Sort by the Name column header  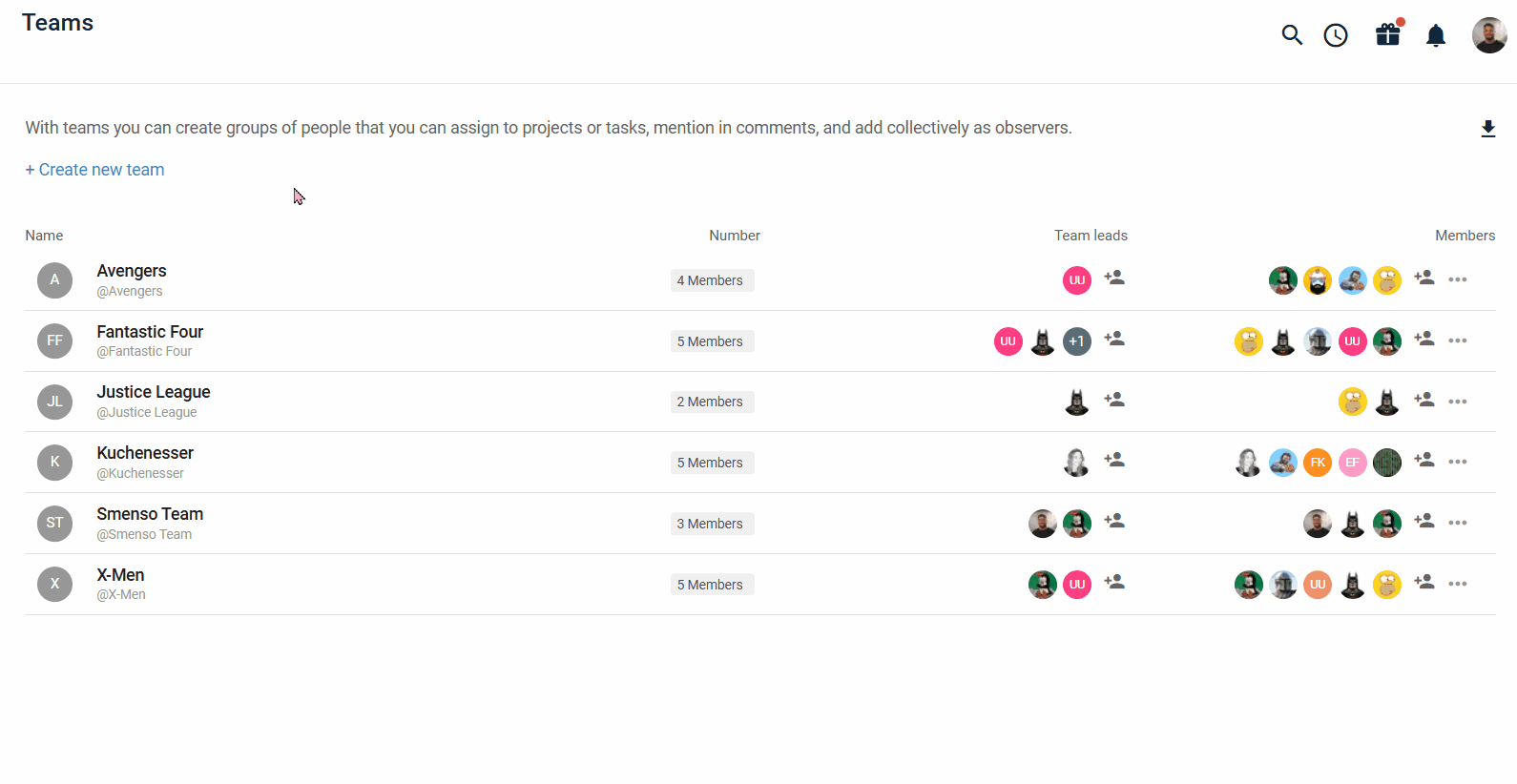click(44, 236)
